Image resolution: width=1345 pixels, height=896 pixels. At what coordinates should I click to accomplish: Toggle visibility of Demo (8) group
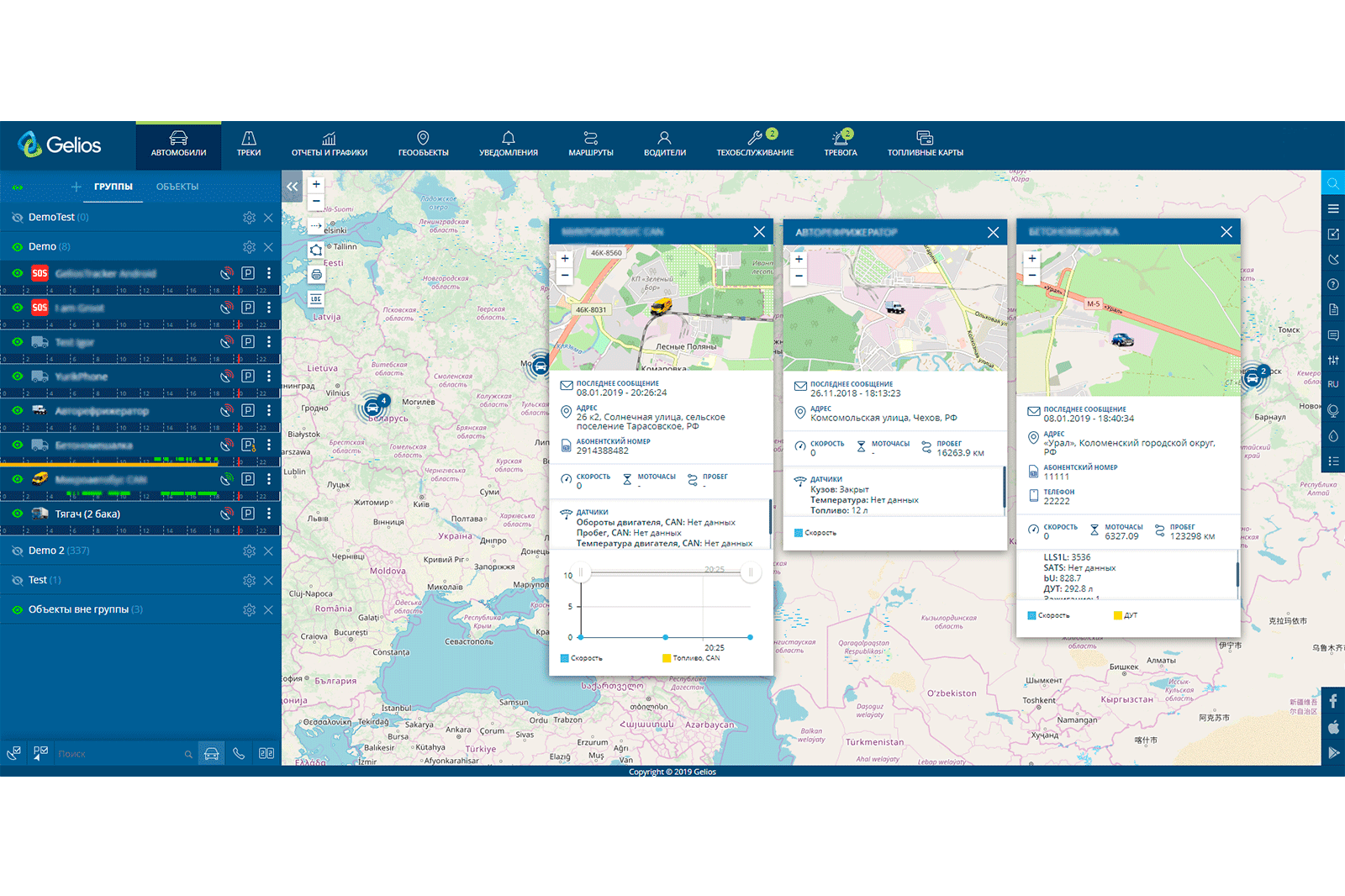click(17, 247)
